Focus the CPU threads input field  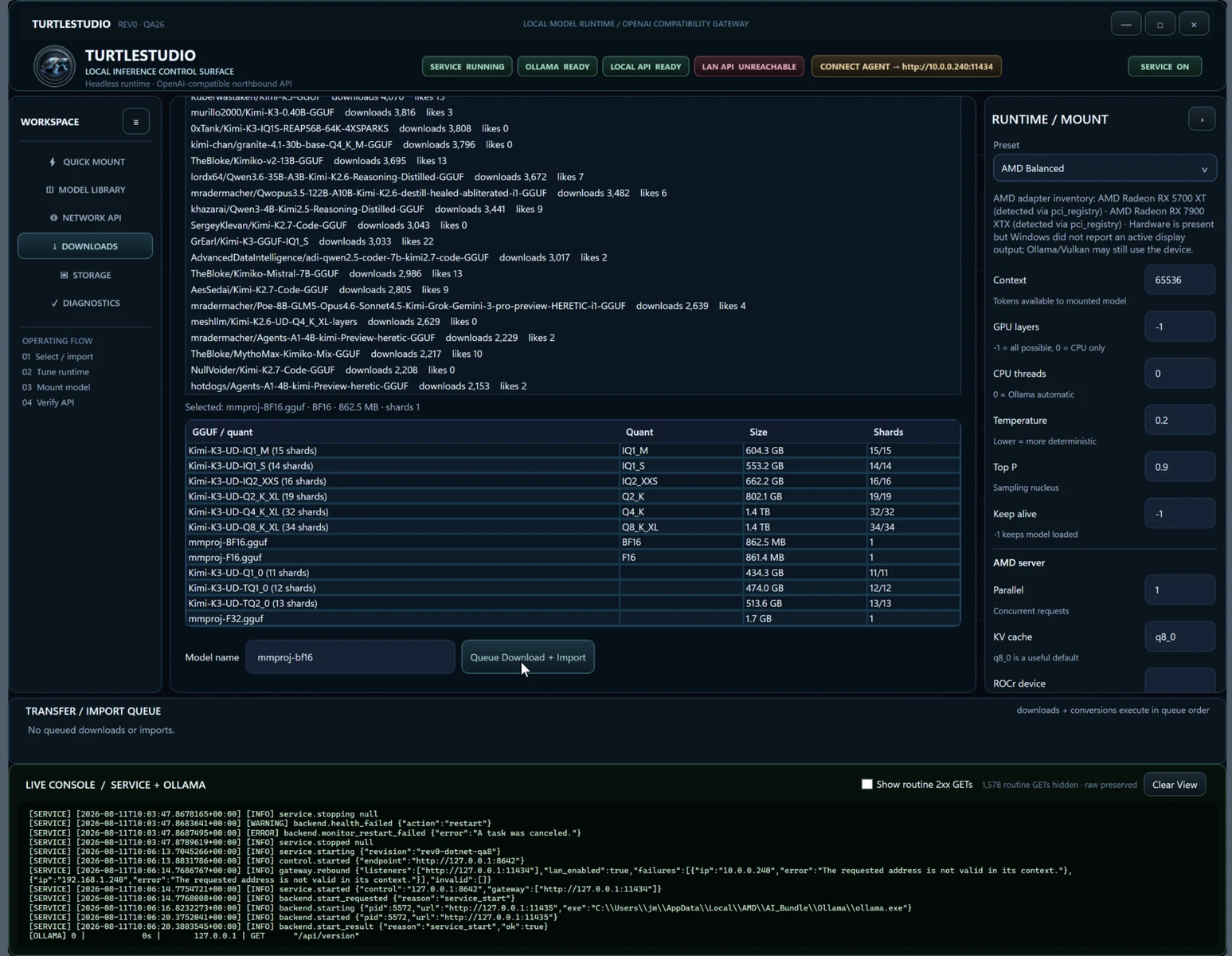[x=1179, y=374]
